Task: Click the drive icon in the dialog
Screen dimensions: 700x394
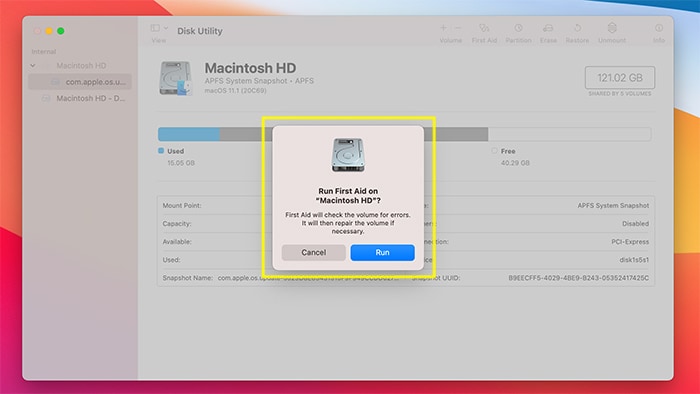Action: pos(348,155)
